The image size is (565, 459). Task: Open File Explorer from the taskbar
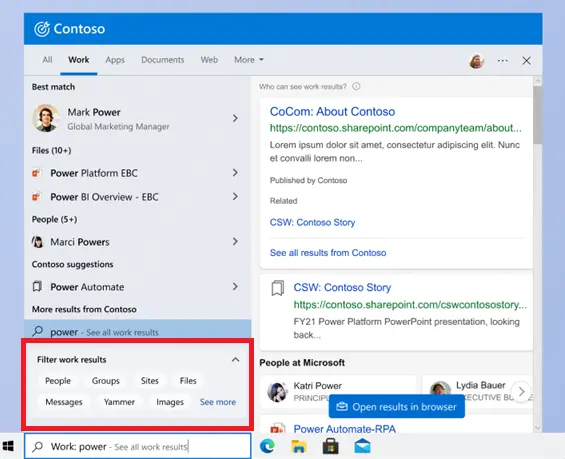299,446
